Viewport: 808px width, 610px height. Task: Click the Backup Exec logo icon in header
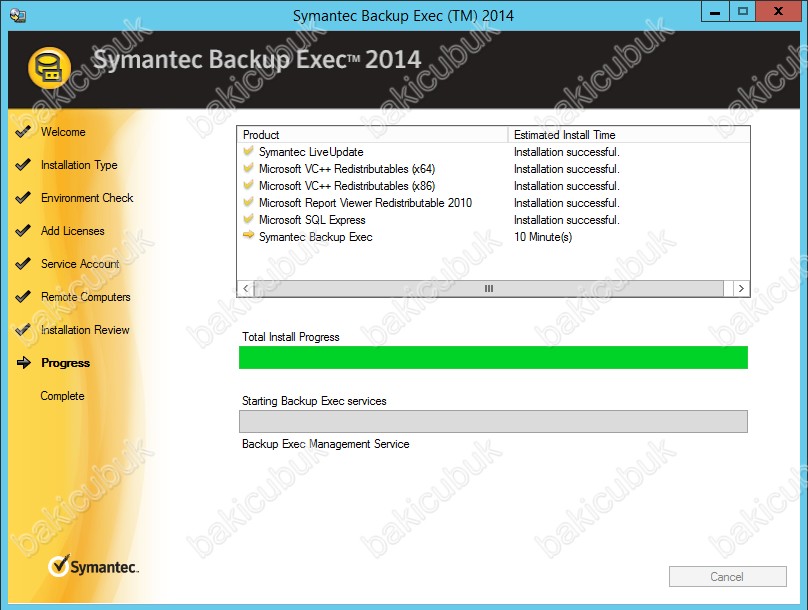[x=49, y=68]
